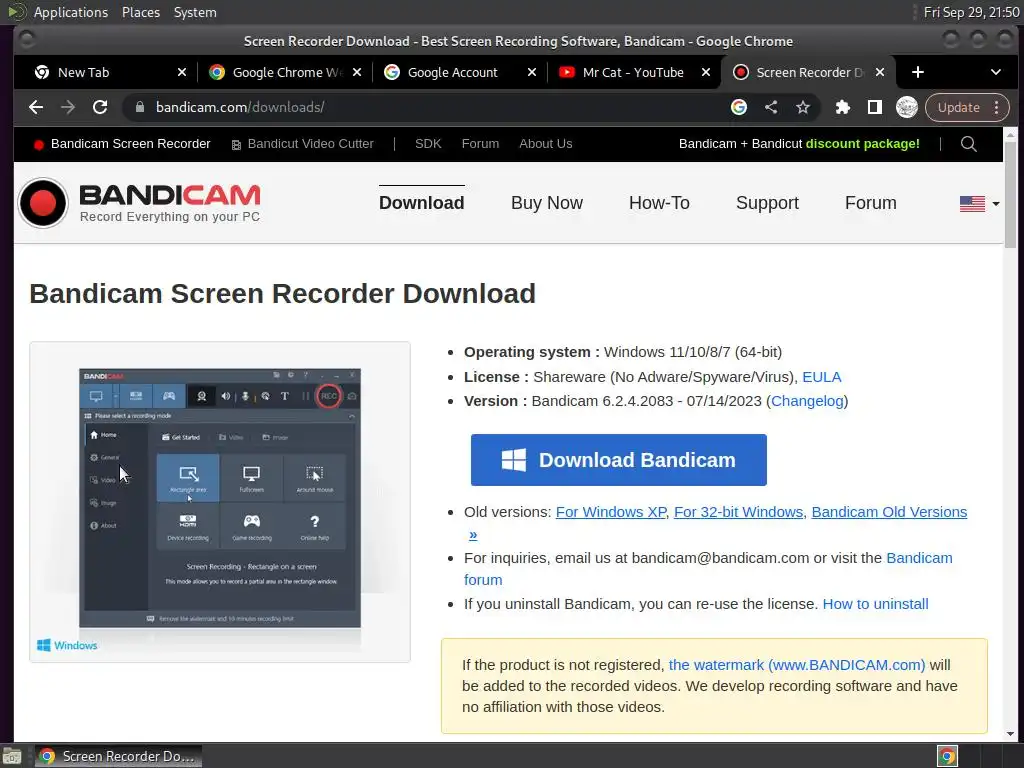Click the Bandicam app screenshot thumbnail
Viewport: 1024px width, 768px height.
pyautogui.click(x=220, y=502)
